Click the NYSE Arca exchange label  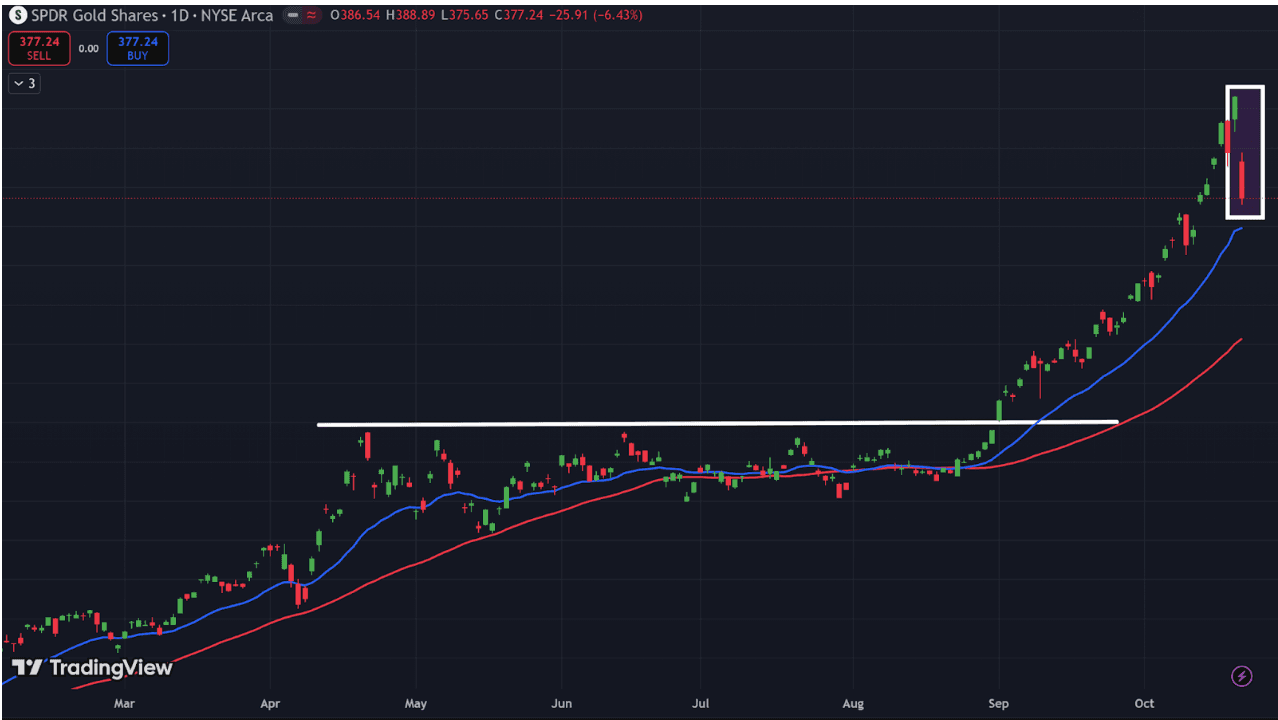tap(236, 16)
